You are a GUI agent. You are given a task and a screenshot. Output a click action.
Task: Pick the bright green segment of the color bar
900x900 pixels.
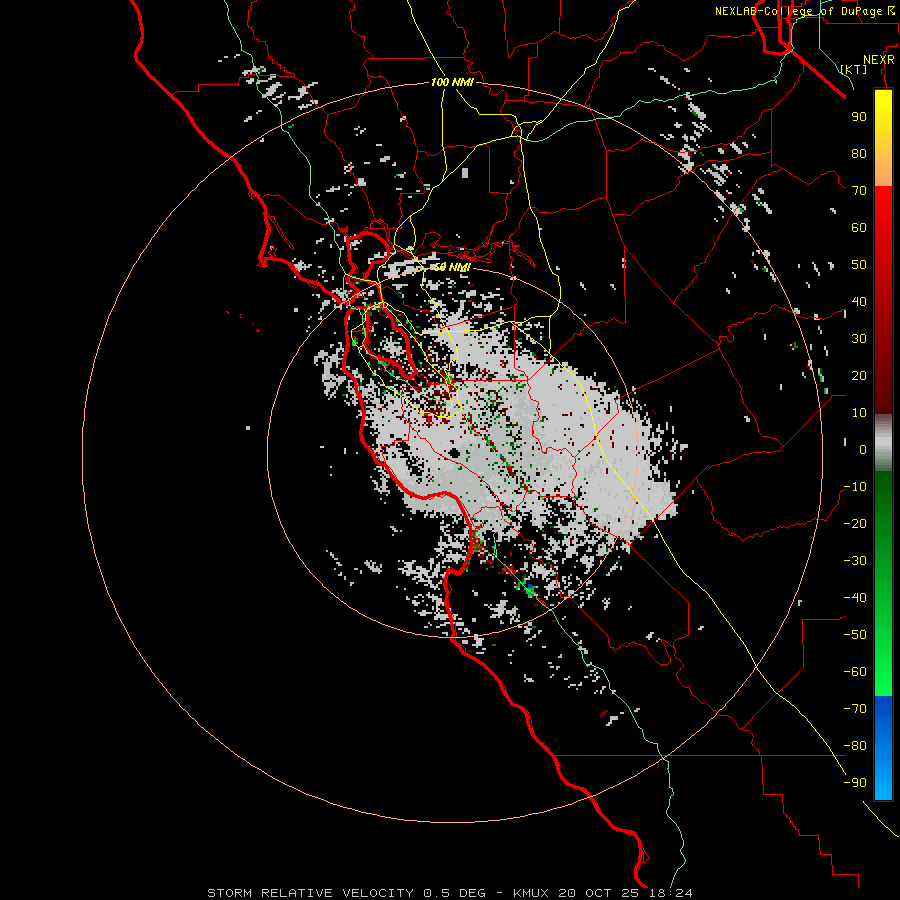(883, 649)
